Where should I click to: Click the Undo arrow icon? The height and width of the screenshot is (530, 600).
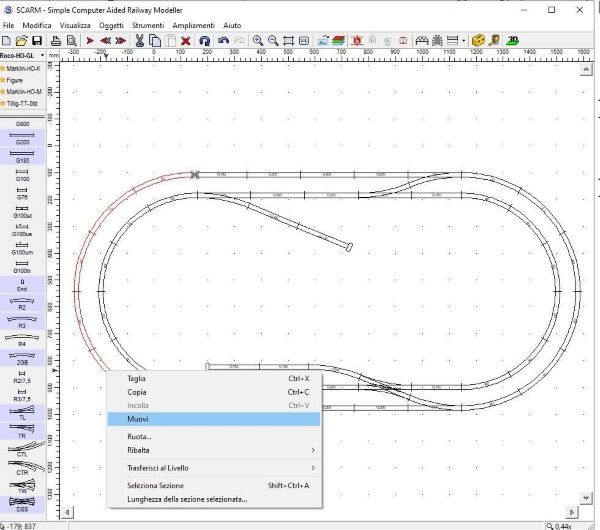224,41
